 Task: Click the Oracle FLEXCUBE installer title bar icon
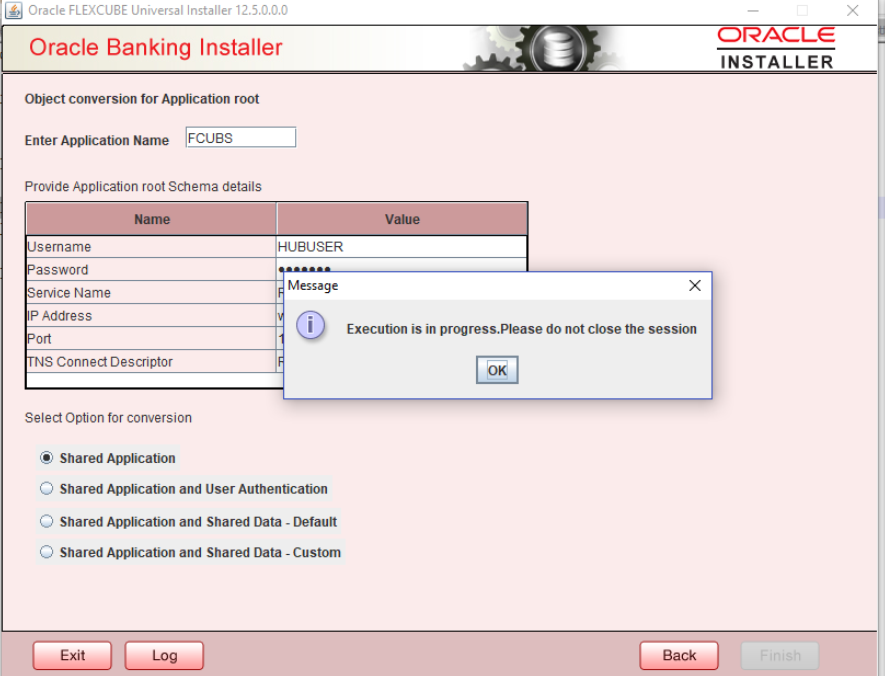click(x=14, y=10)
